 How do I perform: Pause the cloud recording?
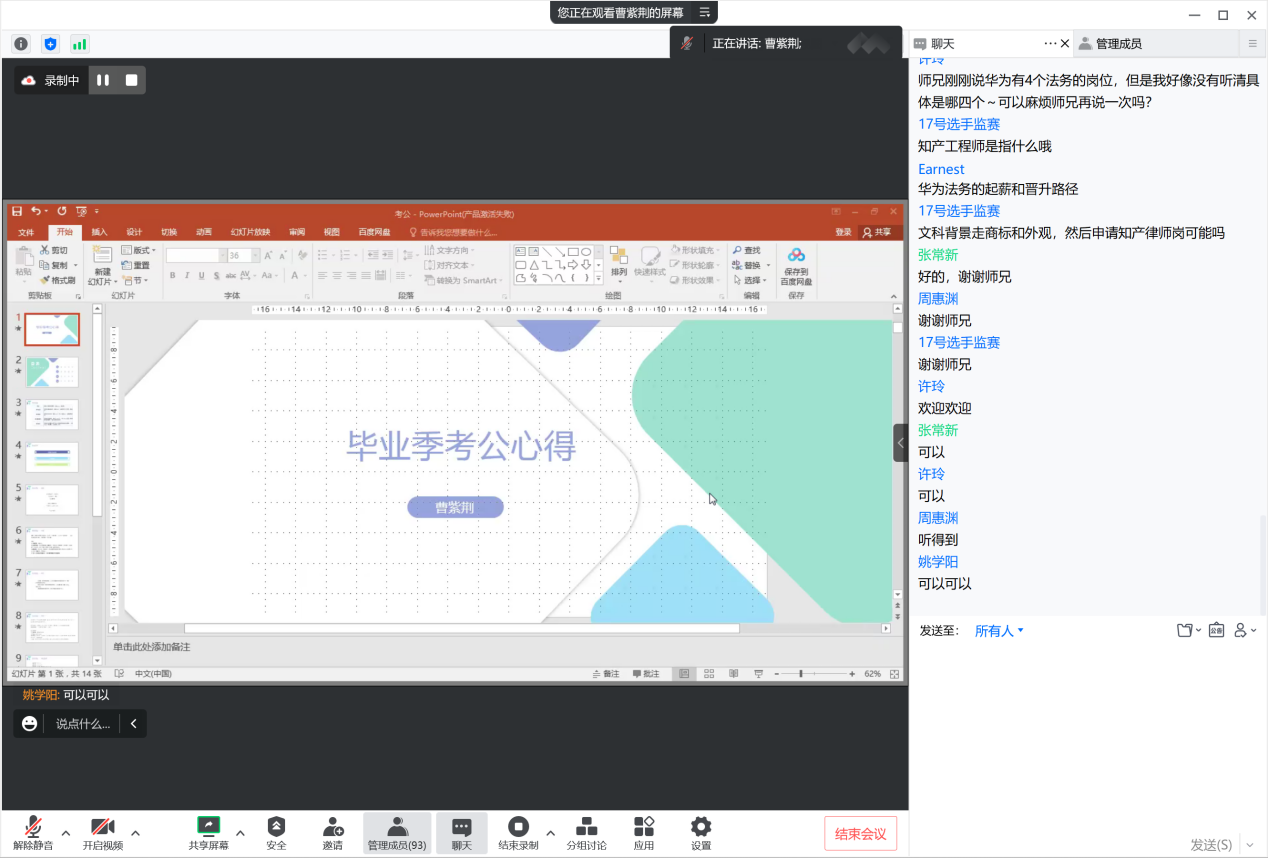[x=103, y=80]
